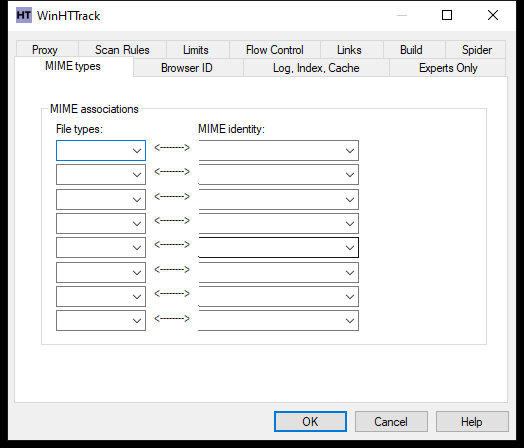Expand sixth File types dropdown arrow
524x448 pixels.
pos(137,273)
